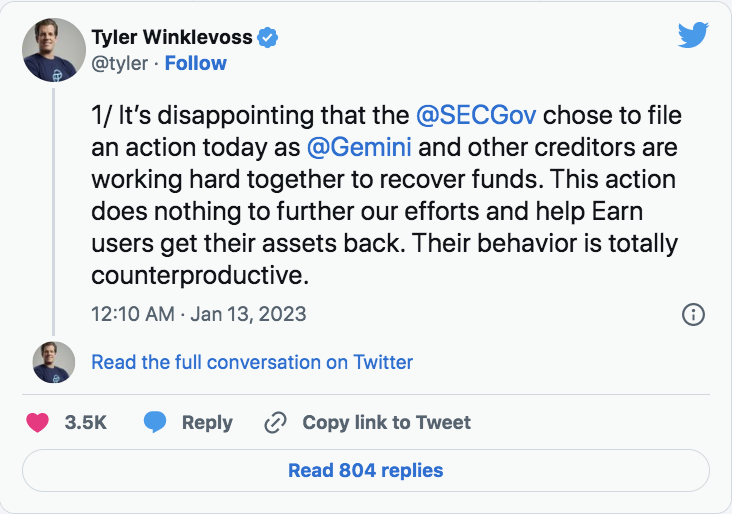Screen dimensions: 732x514
Task: Click the blue verified badge
Action: click(x=268, y=38)
